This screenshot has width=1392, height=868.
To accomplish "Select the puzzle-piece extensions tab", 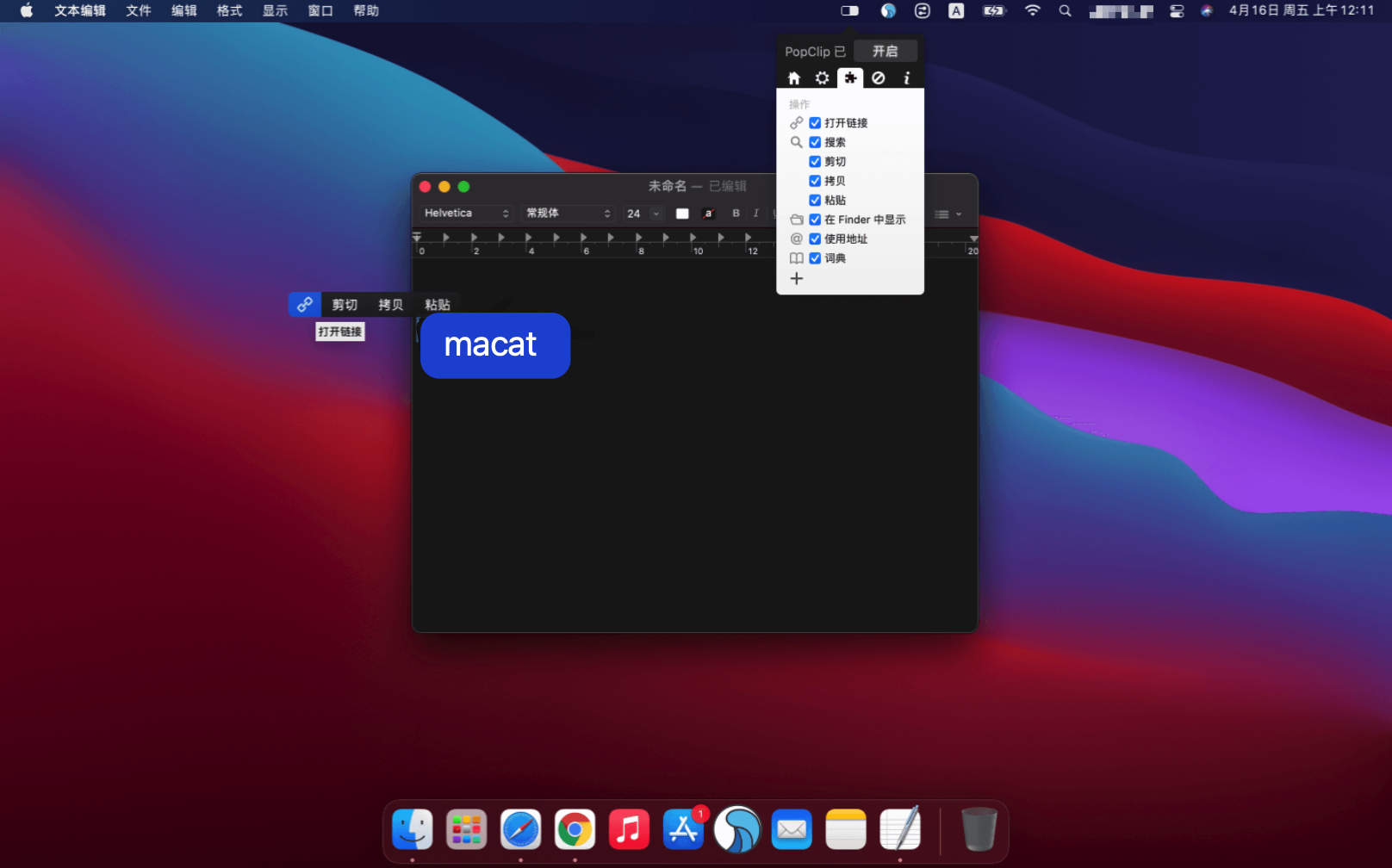I will tap(850, 78).
